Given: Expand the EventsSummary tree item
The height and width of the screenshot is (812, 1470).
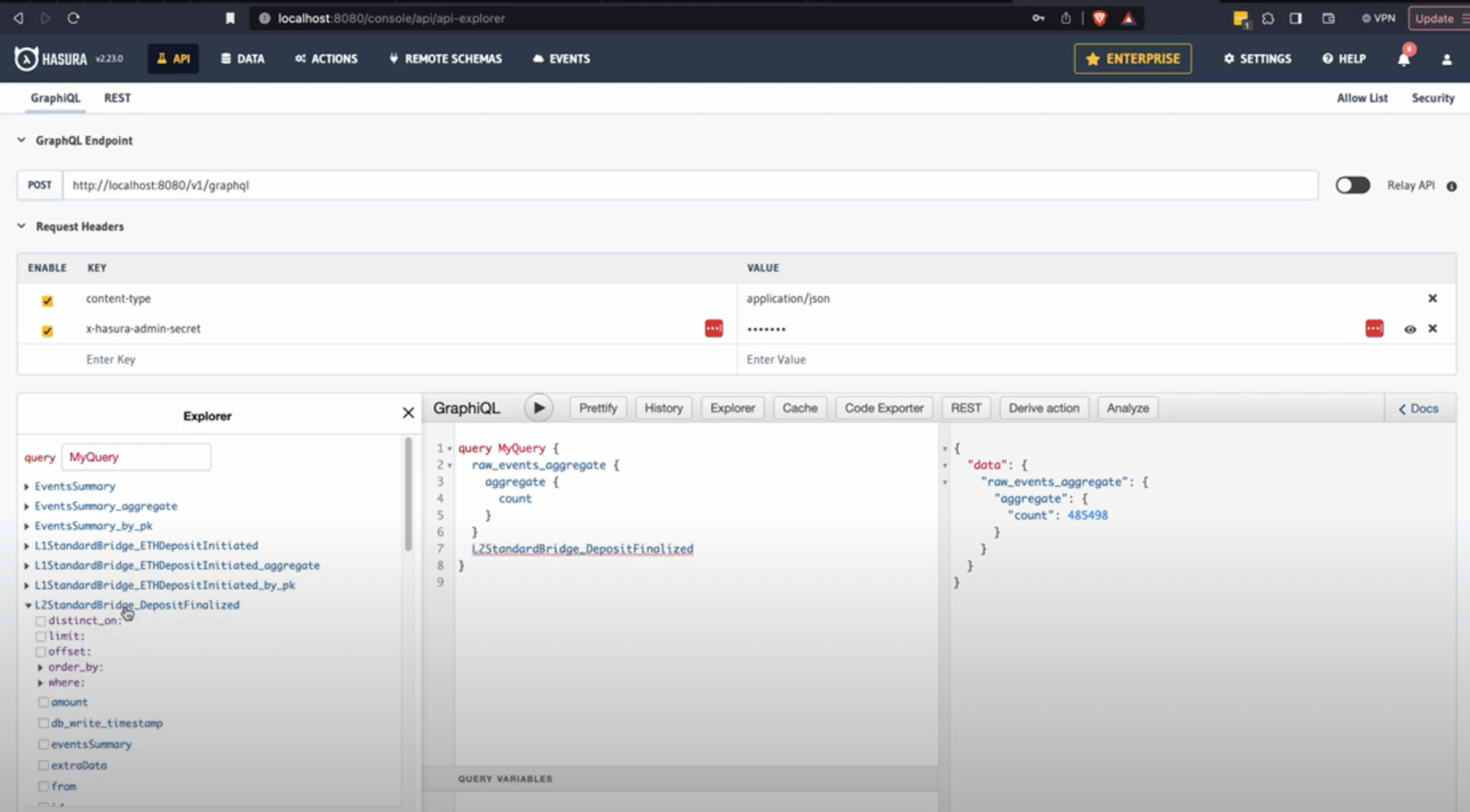Looking at the screenshot, I should coord(70,486).
